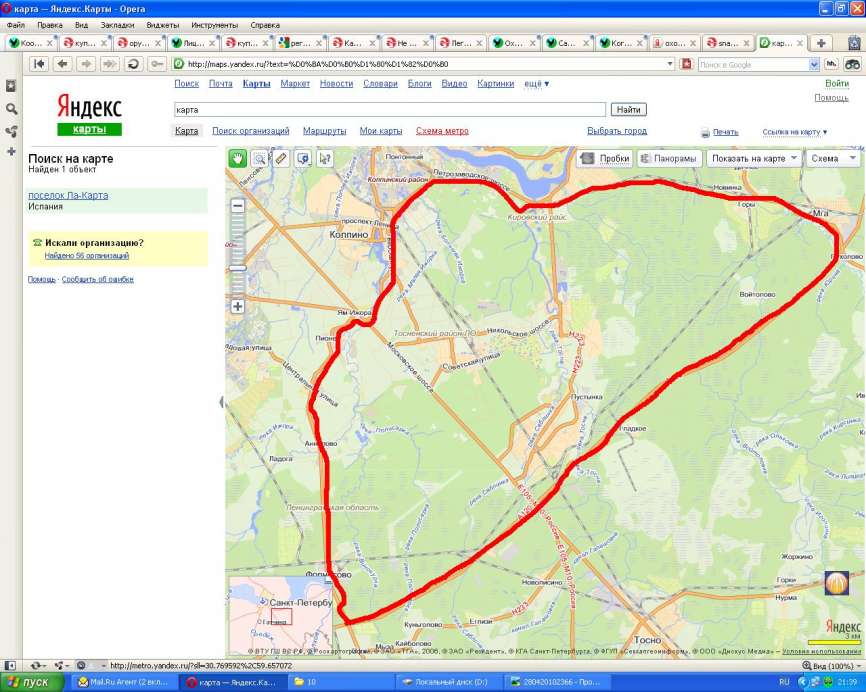This screenshot has height=692, width=866.
Task: Open the Закладки browser menu
Action: (117, 24)
